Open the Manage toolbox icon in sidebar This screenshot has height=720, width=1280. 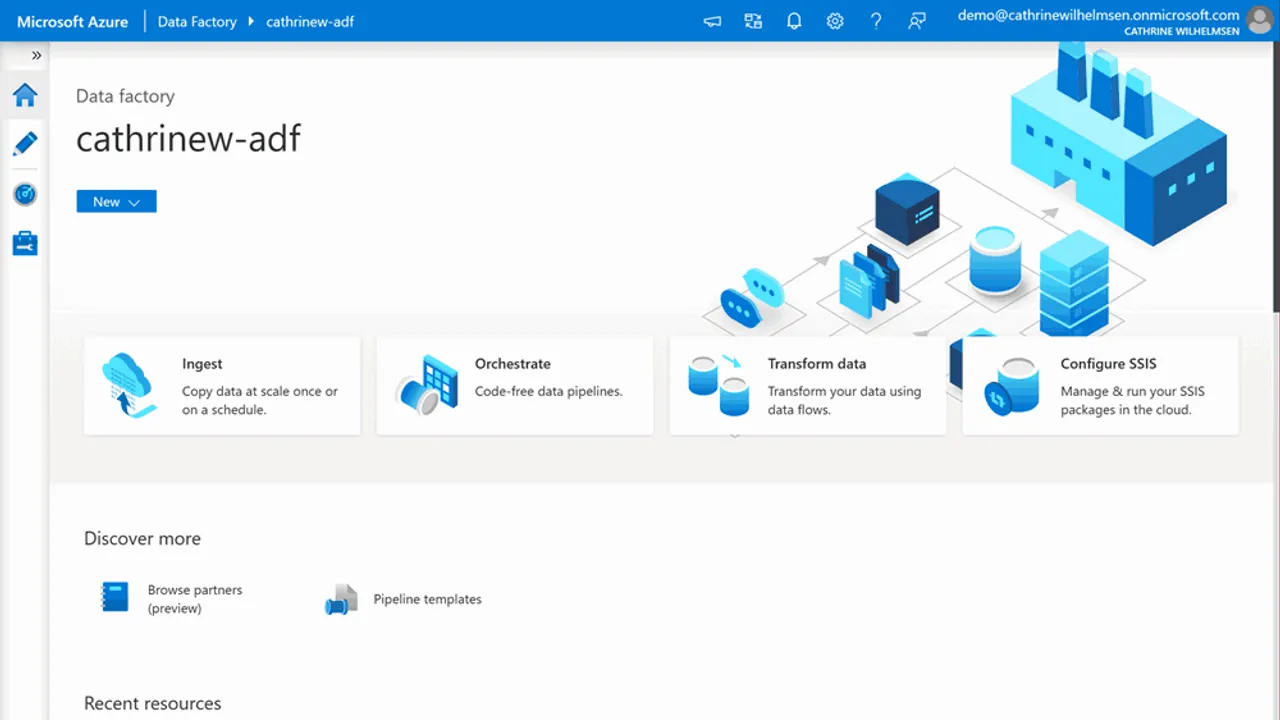tap(25, 243)
